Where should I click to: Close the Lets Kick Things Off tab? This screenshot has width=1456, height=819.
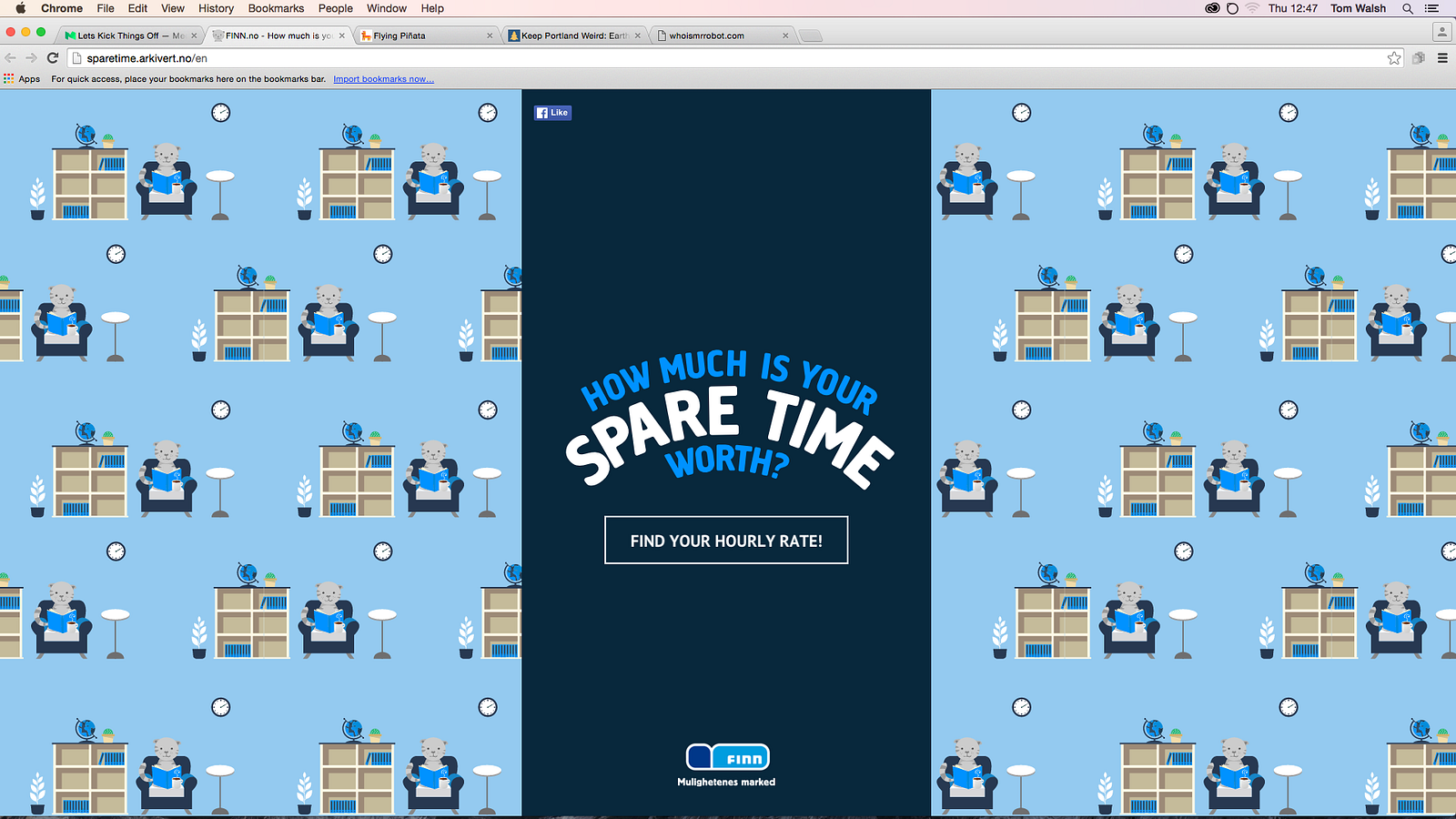[194, 36]
